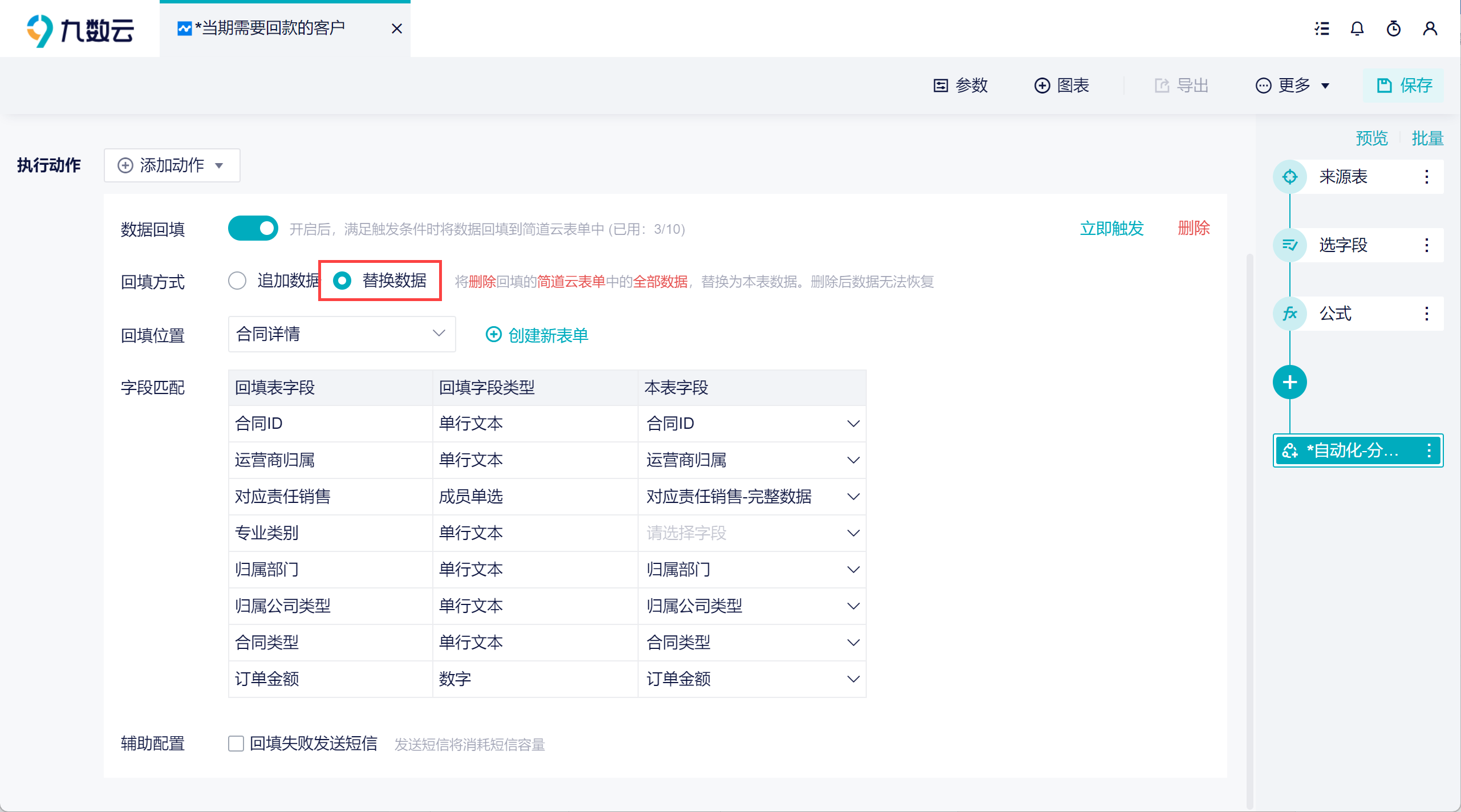Open three-dot menu of 公式 step
This screenshot has width=1461, height=812.
[x=1426, y=314]
